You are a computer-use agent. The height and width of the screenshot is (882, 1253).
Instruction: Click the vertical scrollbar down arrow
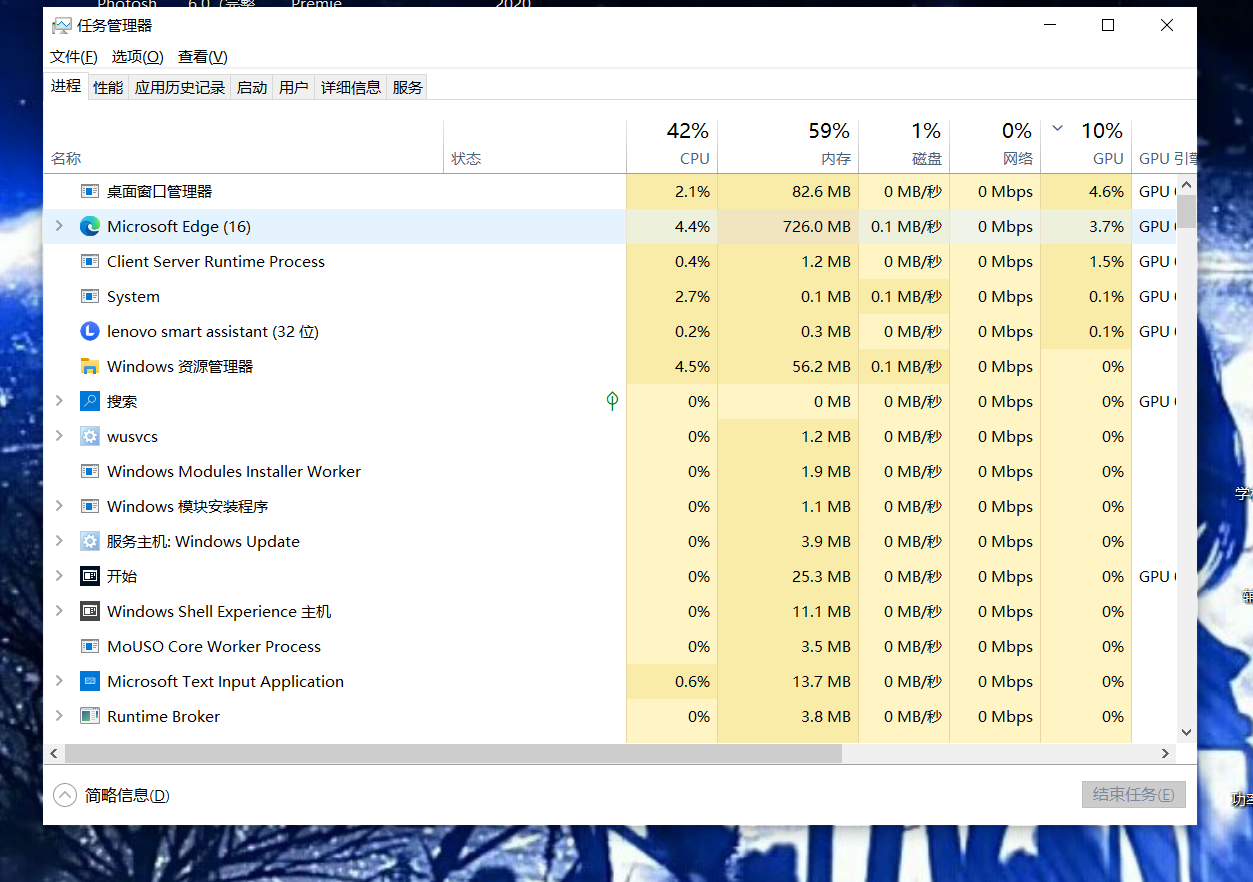point(1187,732)
